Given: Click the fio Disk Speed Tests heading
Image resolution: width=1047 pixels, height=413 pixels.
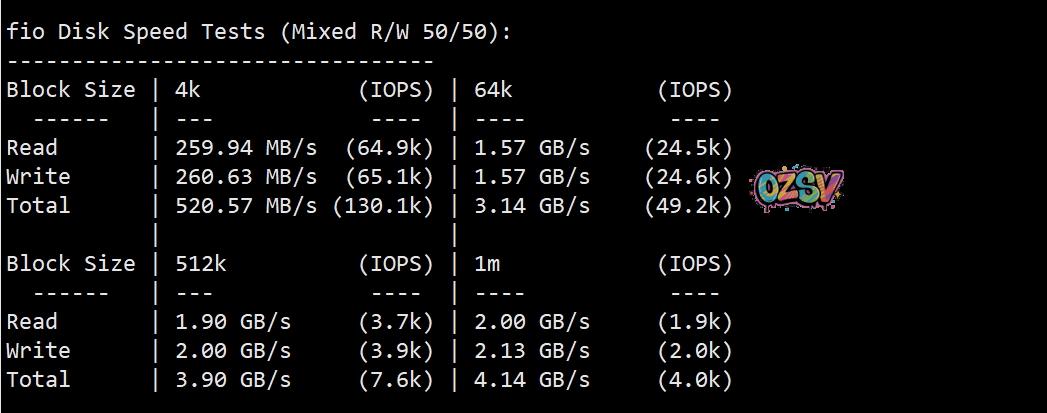Looking at the screenshot, I should point(259,31).
